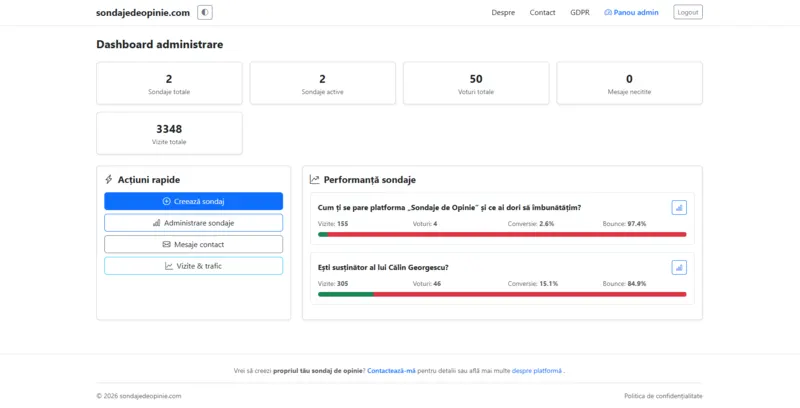Viewport: 800px width, 408px height.
Task: Open Politica de confidențialitate
Action: 663,396
